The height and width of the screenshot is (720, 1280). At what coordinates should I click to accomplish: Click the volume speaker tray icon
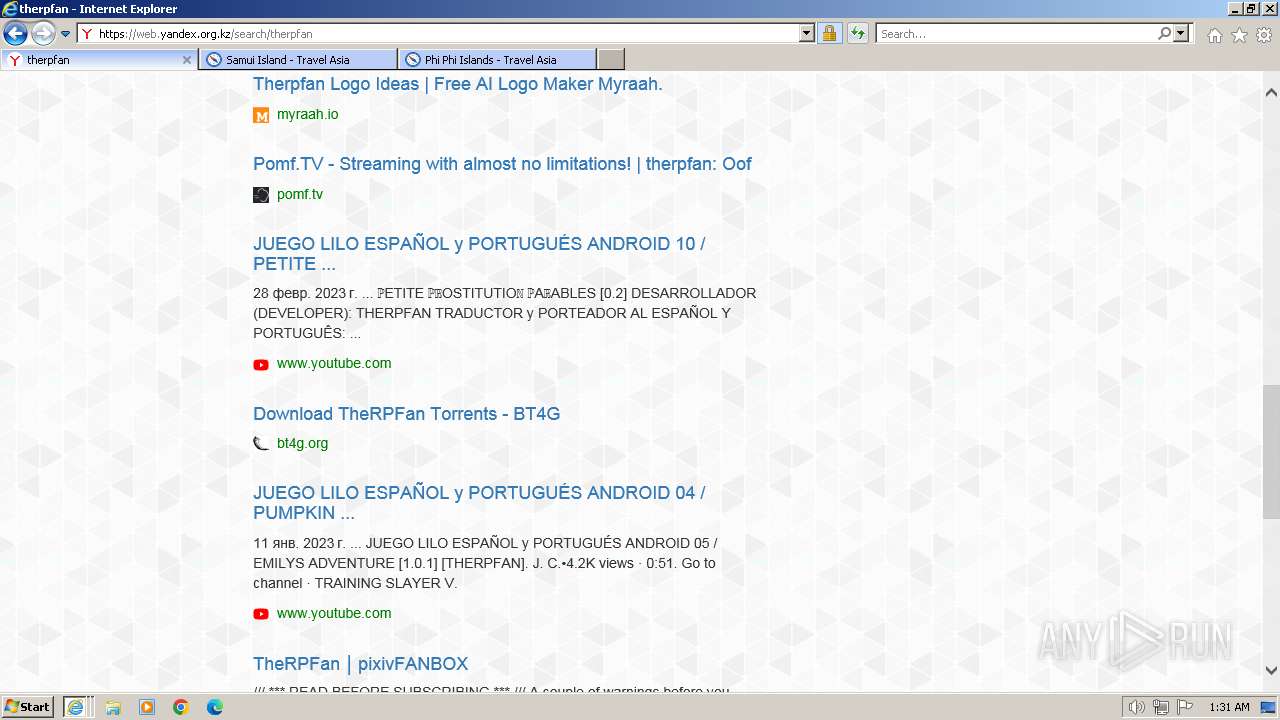click(x=1136, y=707)
